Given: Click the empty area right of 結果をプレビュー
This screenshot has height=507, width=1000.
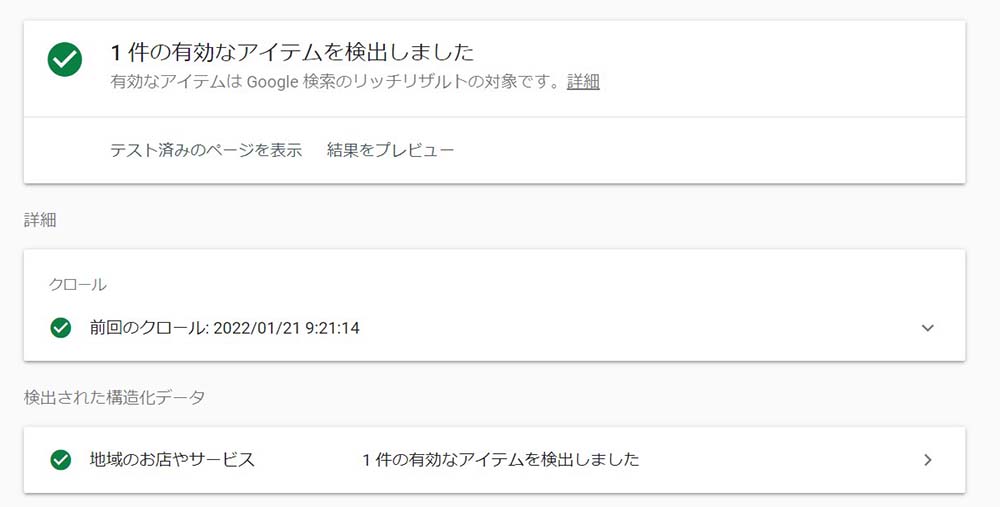Looking at the screenshot, I should click(700, 150).
